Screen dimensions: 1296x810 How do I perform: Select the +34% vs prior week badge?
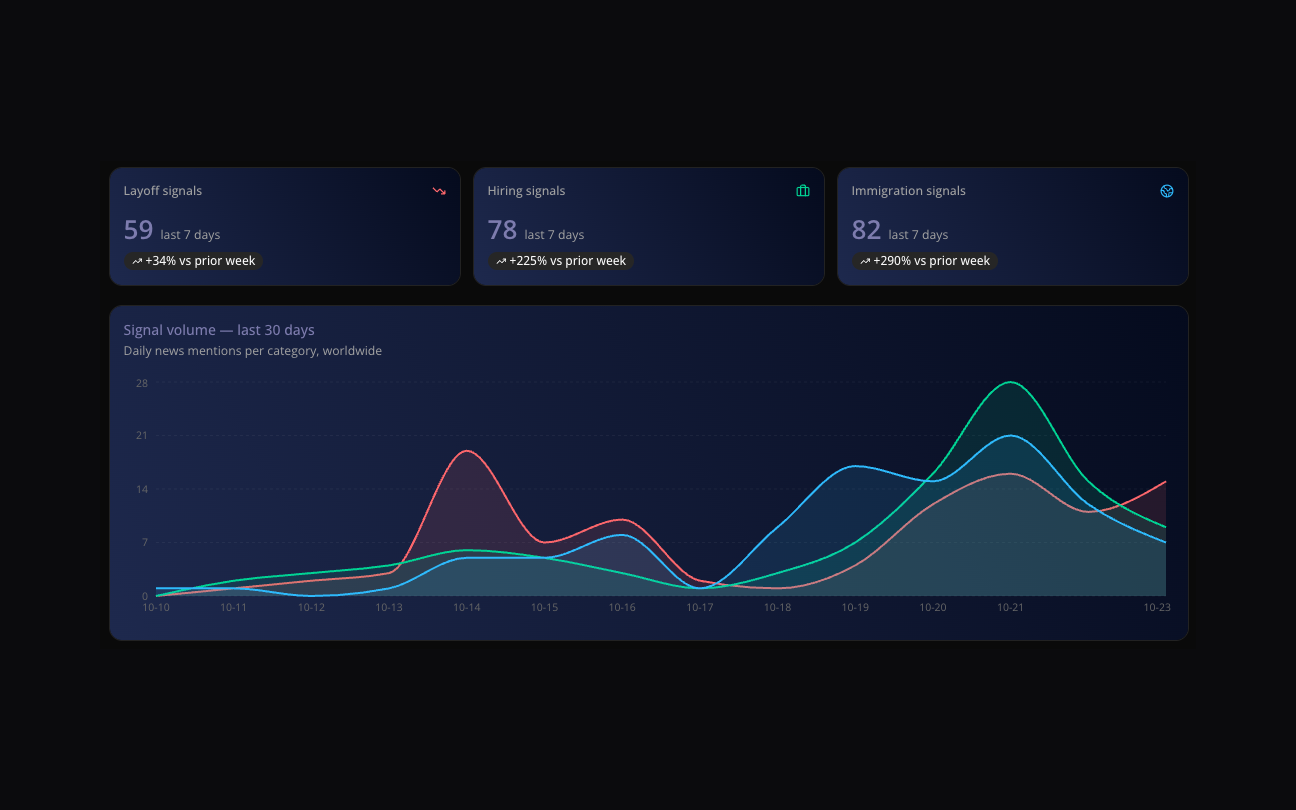point(194,261)
